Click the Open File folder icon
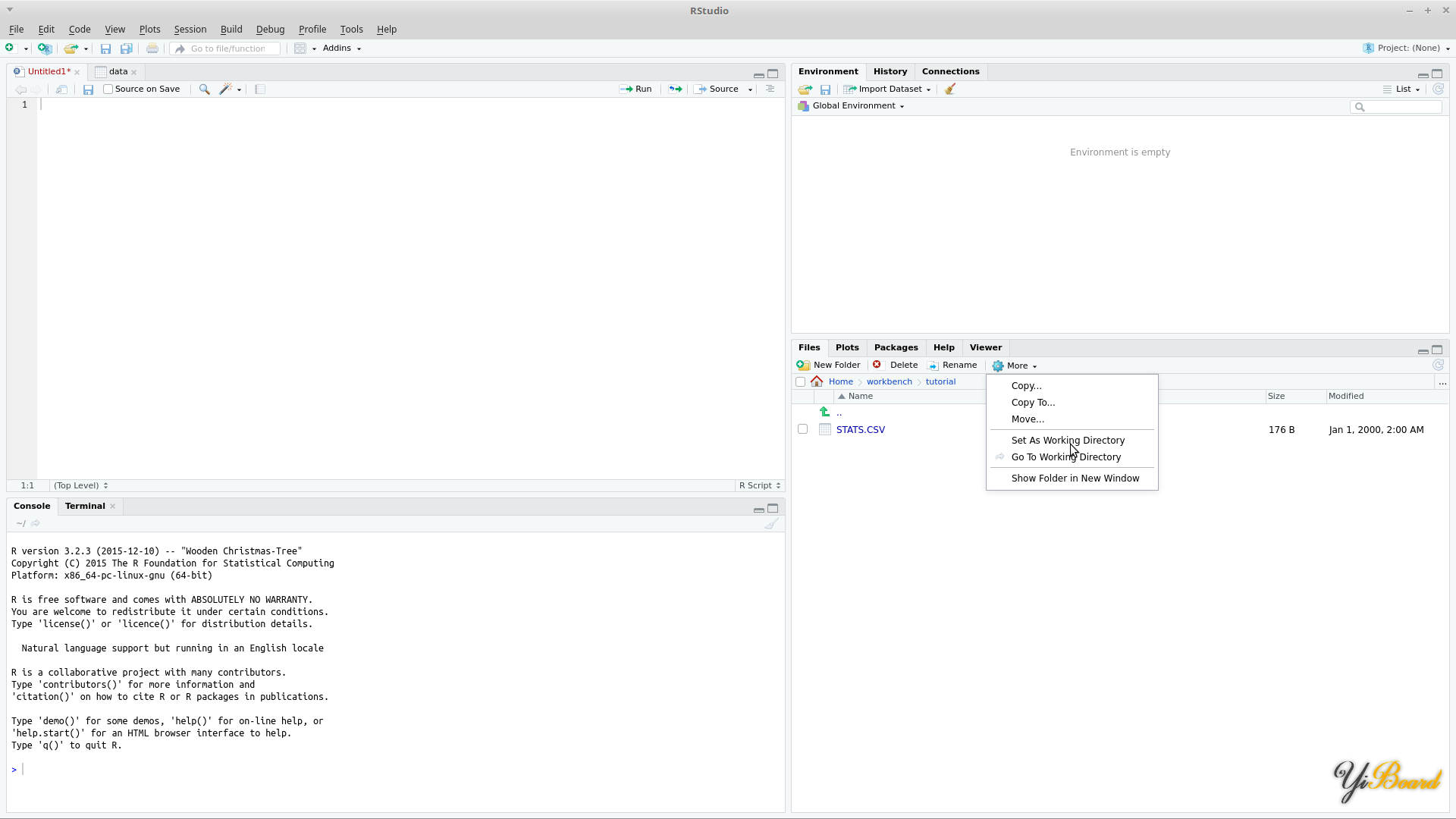This screenshot has width=1456, height=819. coord(71,49)
